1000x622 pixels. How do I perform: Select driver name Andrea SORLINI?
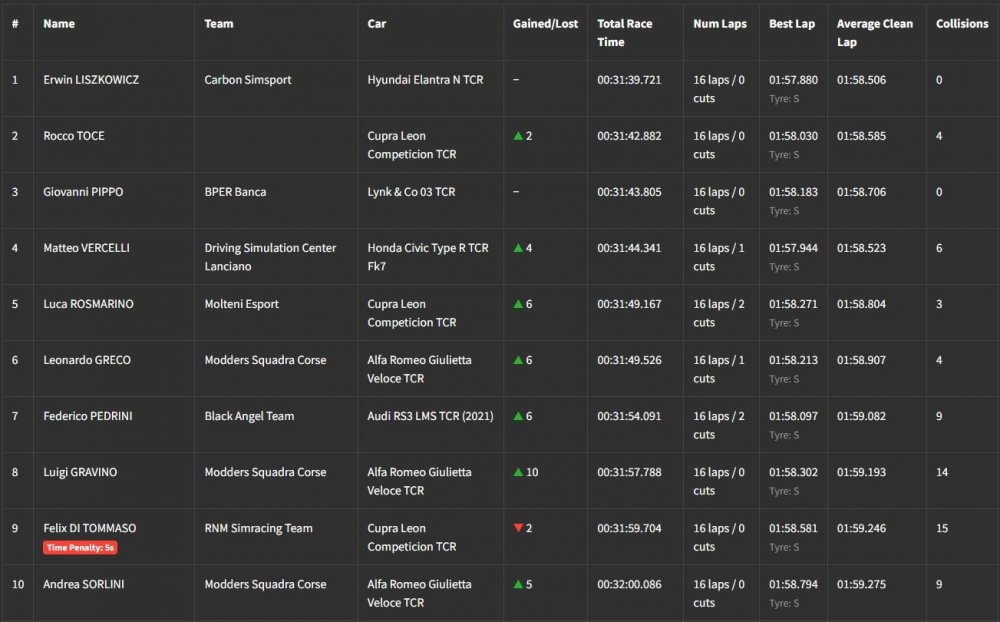pyautogui.click(x=84, y=584)
